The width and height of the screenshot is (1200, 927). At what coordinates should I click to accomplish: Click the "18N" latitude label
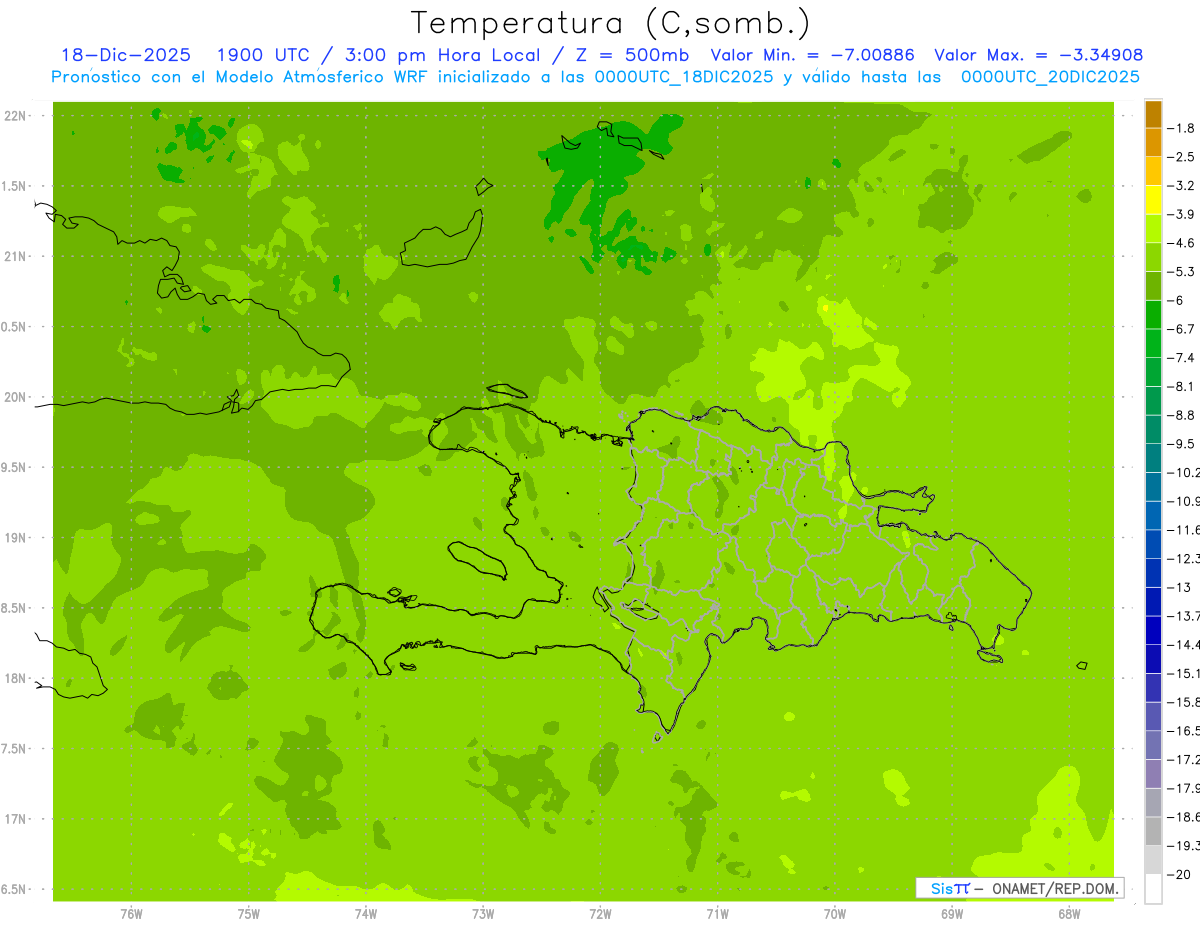14,678
